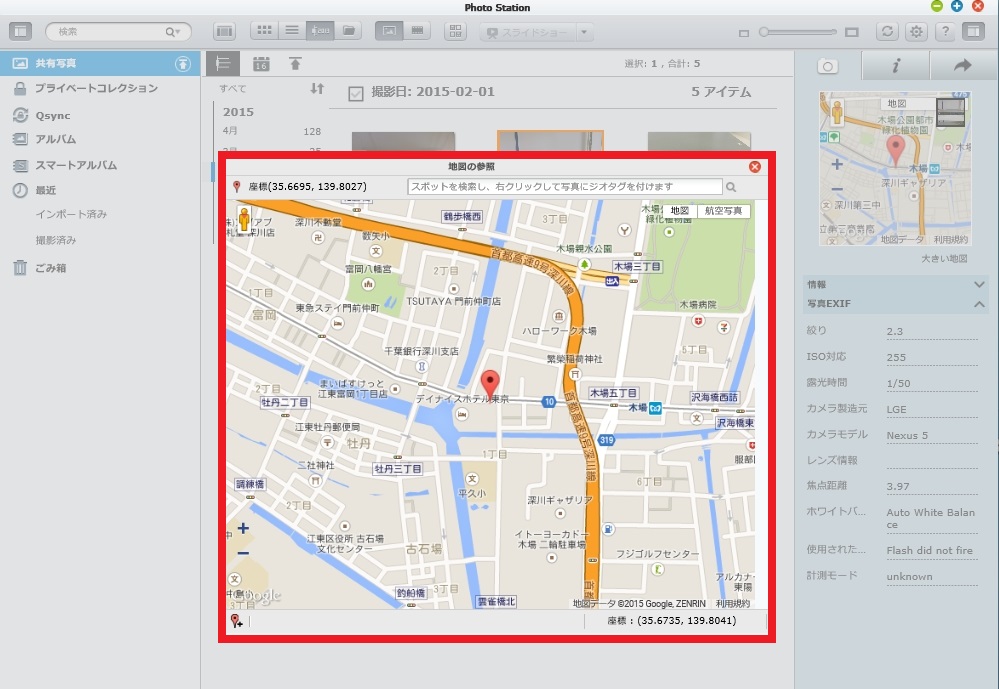Click the large thumbnail size icon
Image resolution: width=999 pixels, height=689 pixels.
[852, 32]
